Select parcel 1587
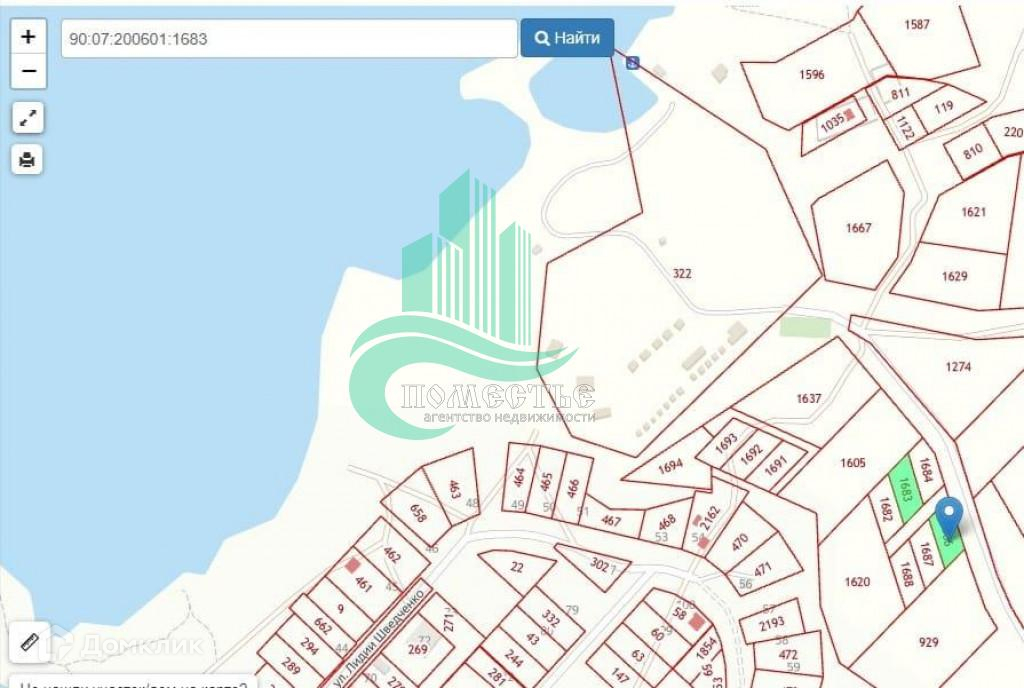 [916, 25]
